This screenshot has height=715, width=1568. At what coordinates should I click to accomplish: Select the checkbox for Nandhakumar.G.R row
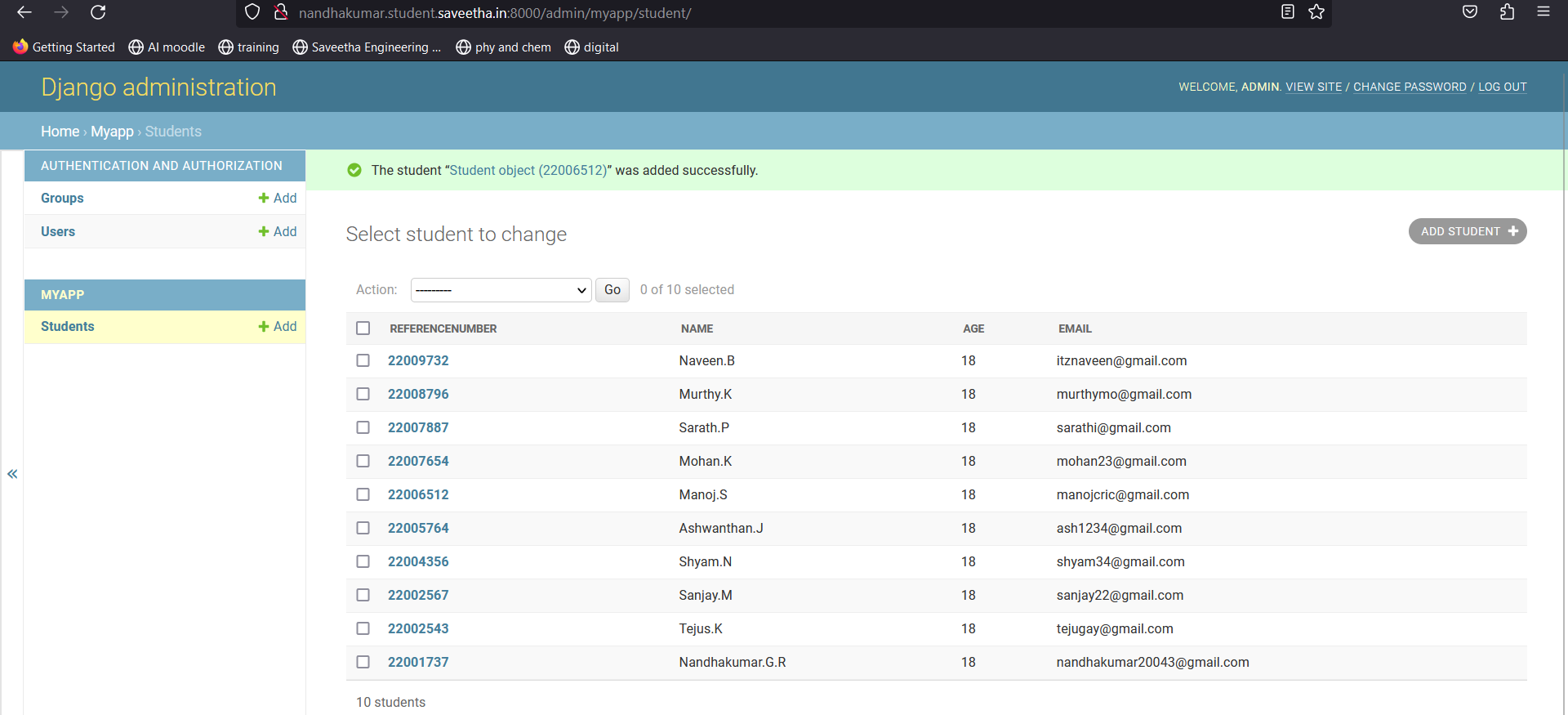[363, 662]
